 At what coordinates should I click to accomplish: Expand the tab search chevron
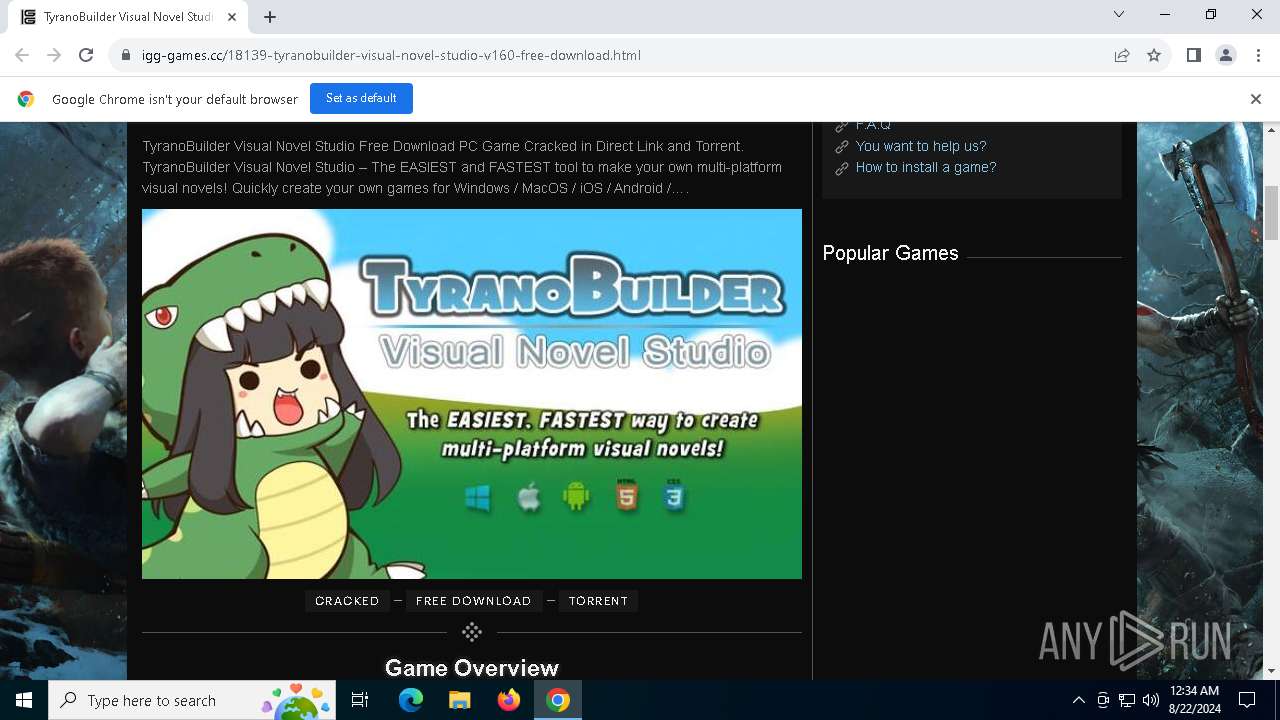coord(1119,14)
